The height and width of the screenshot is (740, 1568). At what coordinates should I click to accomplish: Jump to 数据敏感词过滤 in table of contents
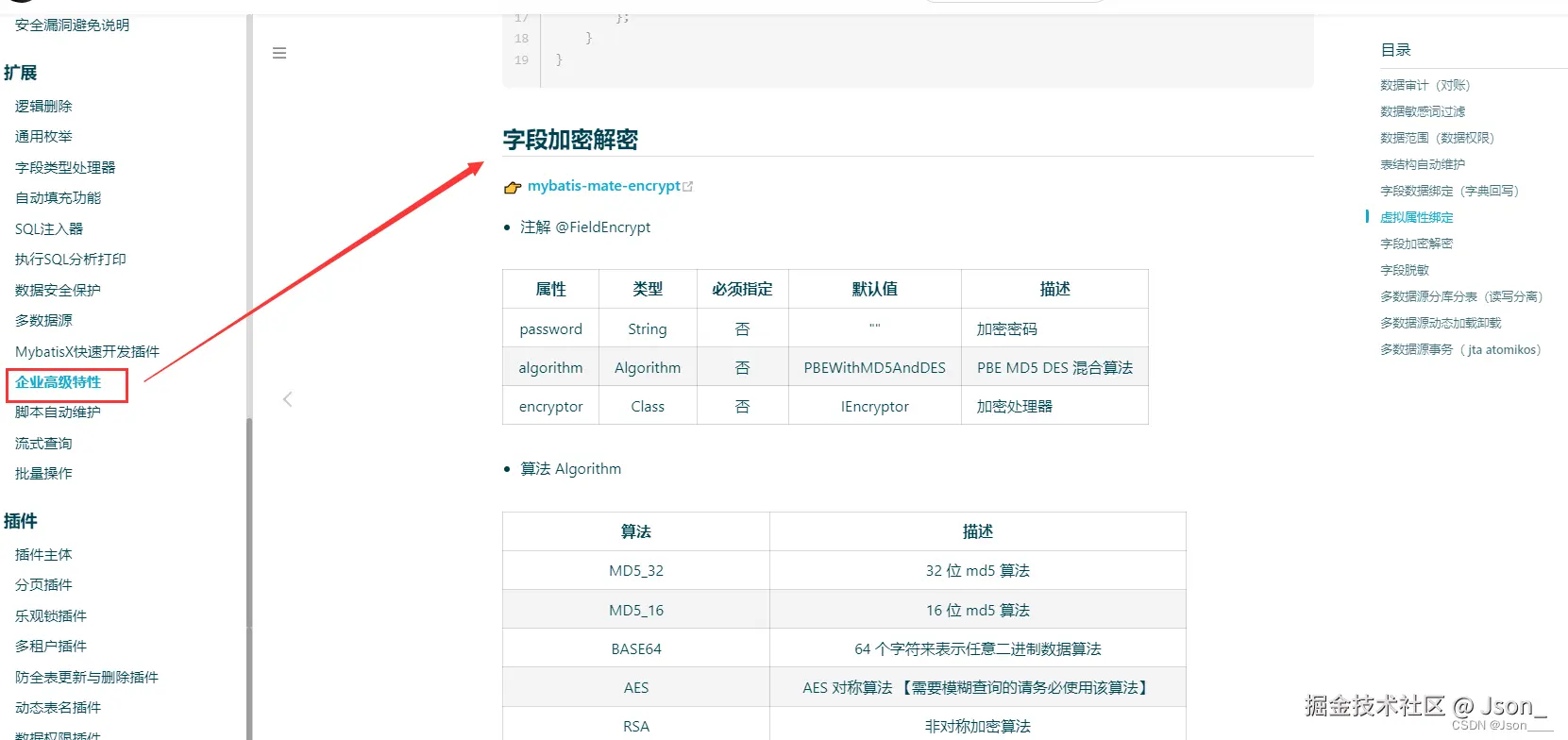pyautogui.click(x=1423, y=111)
